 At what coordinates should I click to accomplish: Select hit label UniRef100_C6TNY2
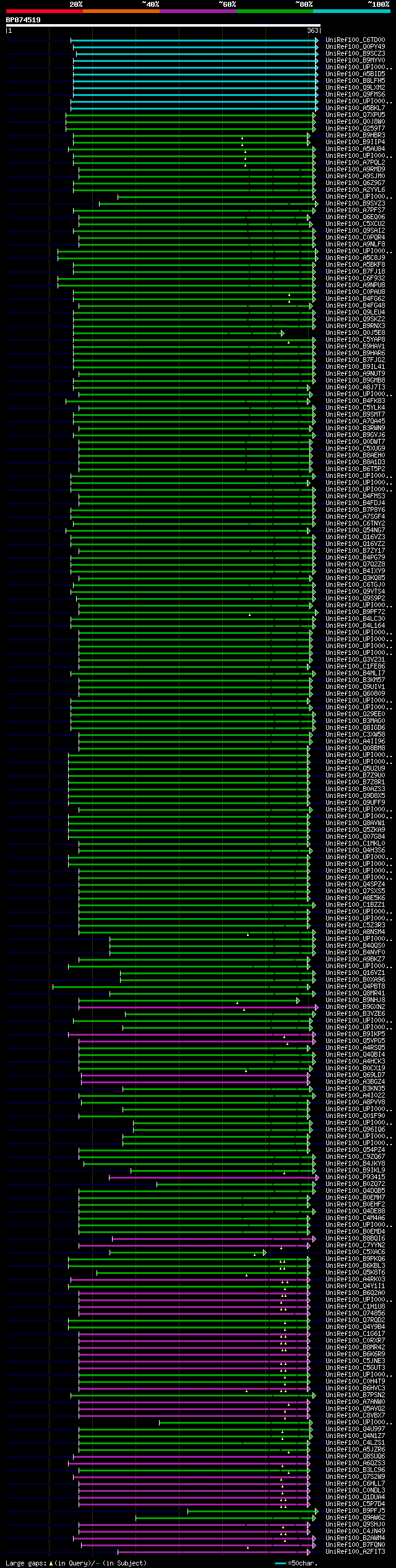[355, 524]
